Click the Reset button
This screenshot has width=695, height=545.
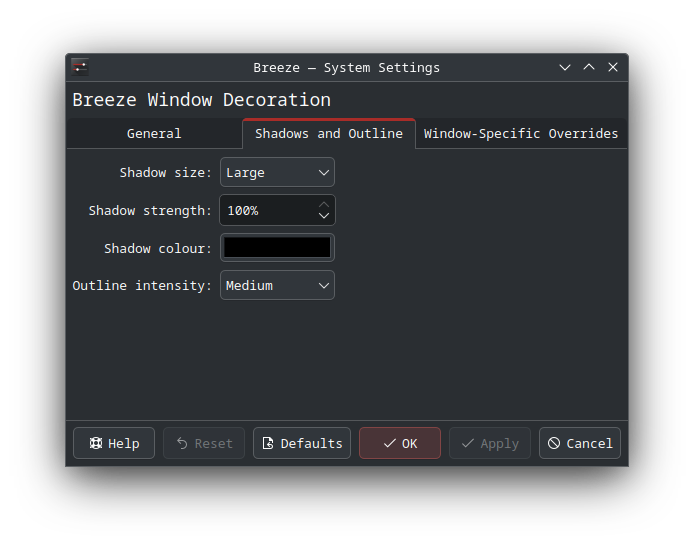tap(204, 443)
